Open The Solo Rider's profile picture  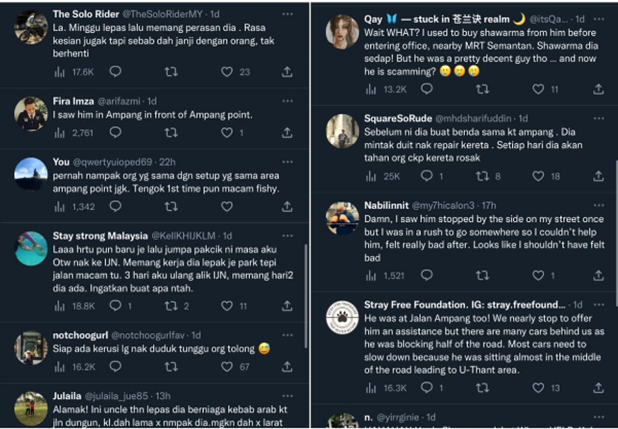pyautogui.click(x=31, y=27)
